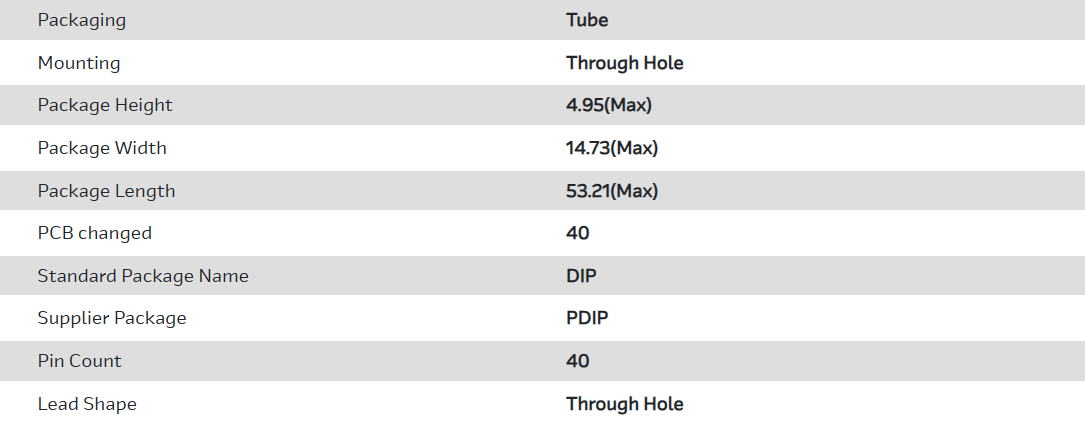This screenshot has width=1085, height=423.
Task: Click the PCB changed label
Action: click(x=95, y=233)
